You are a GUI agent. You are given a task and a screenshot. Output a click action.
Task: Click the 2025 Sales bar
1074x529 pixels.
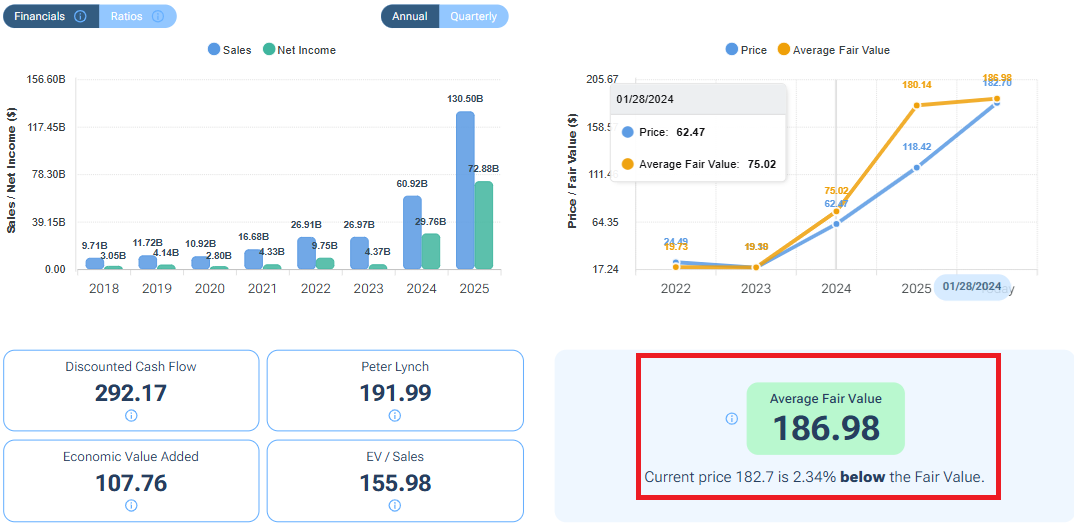(x=465, y=190)
